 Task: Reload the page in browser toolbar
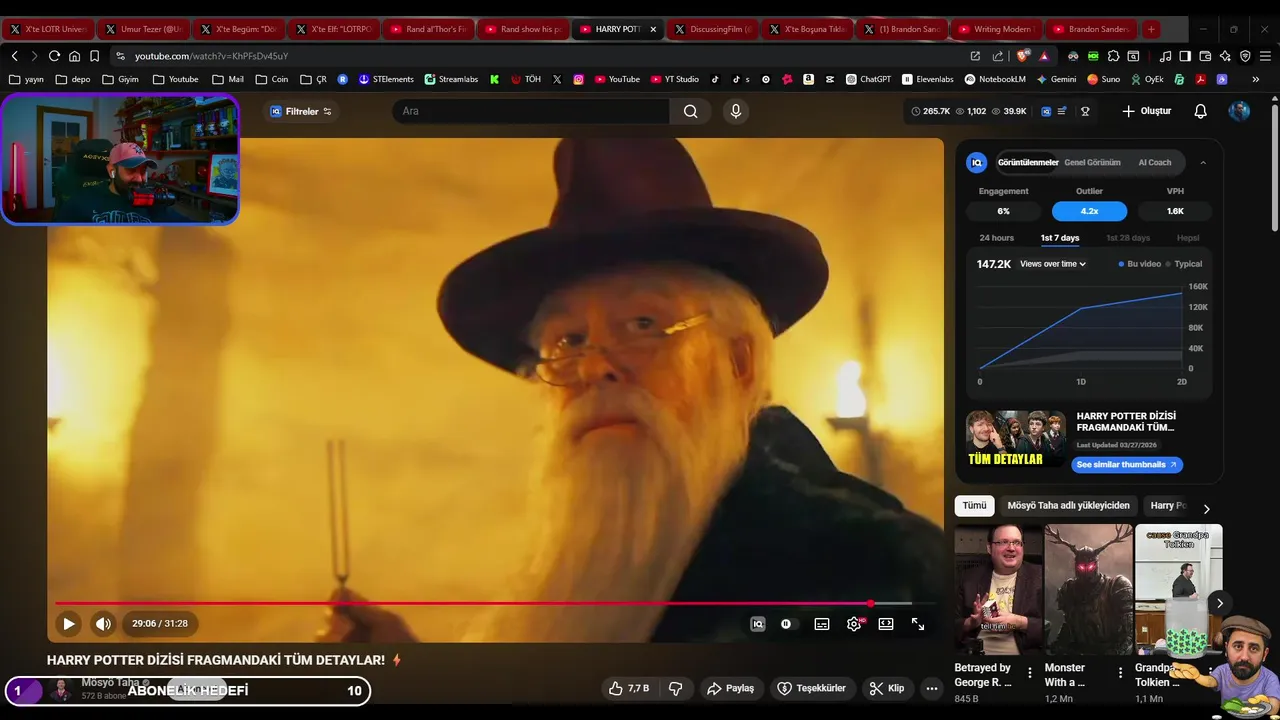(x=54, y=56)
